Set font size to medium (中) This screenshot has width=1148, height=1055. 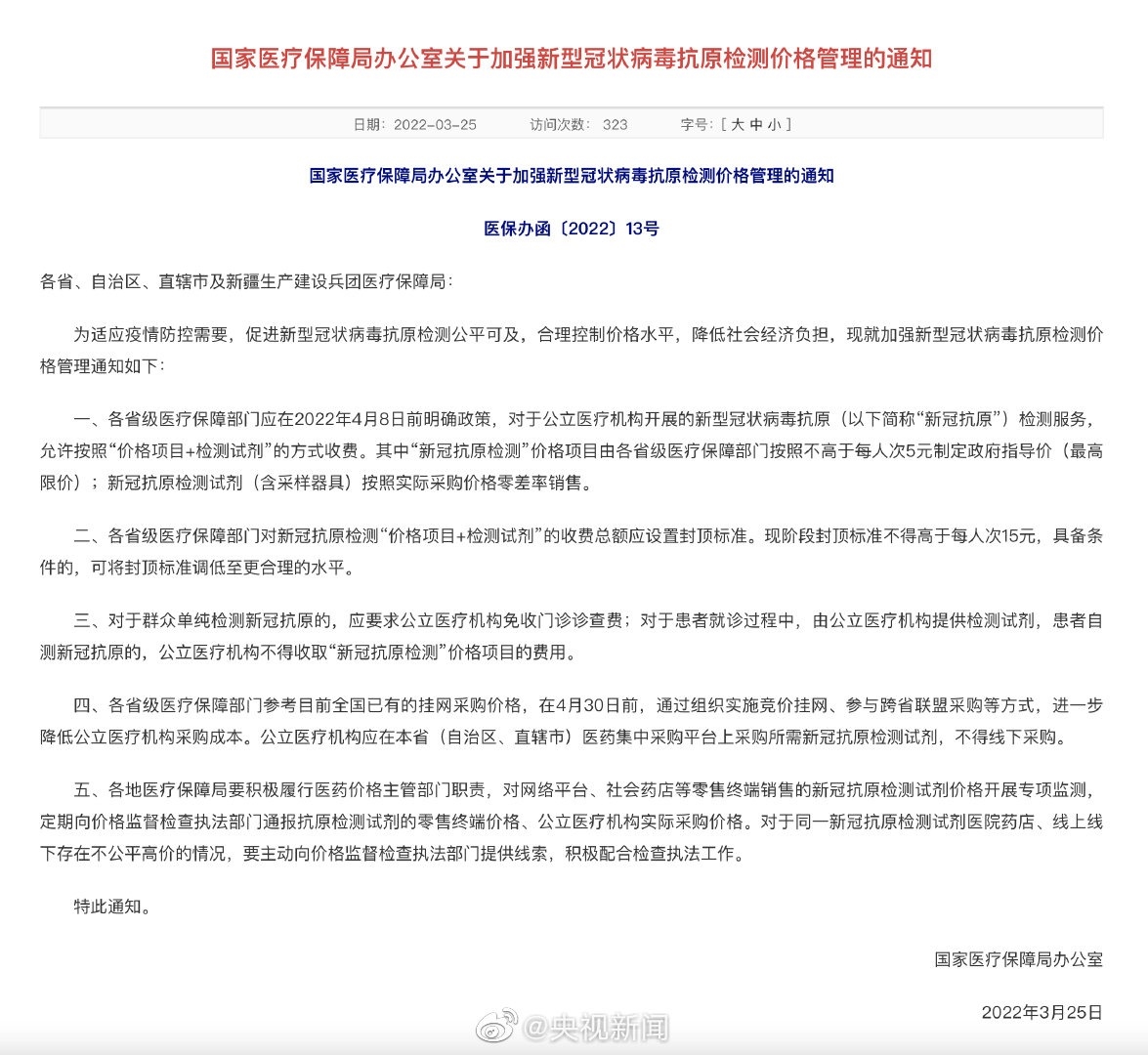pos(755,124)
